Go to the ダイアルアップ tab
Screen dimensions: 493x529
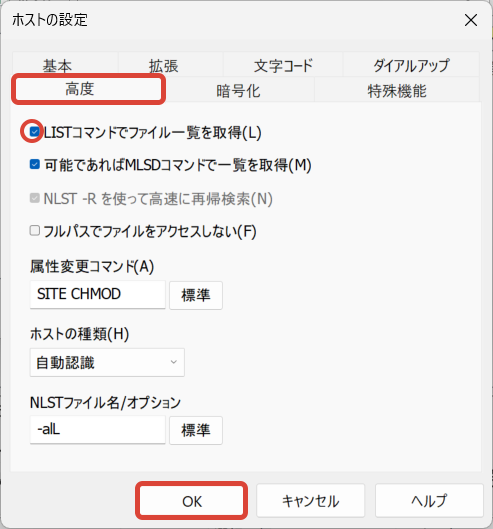pos(411,64)
